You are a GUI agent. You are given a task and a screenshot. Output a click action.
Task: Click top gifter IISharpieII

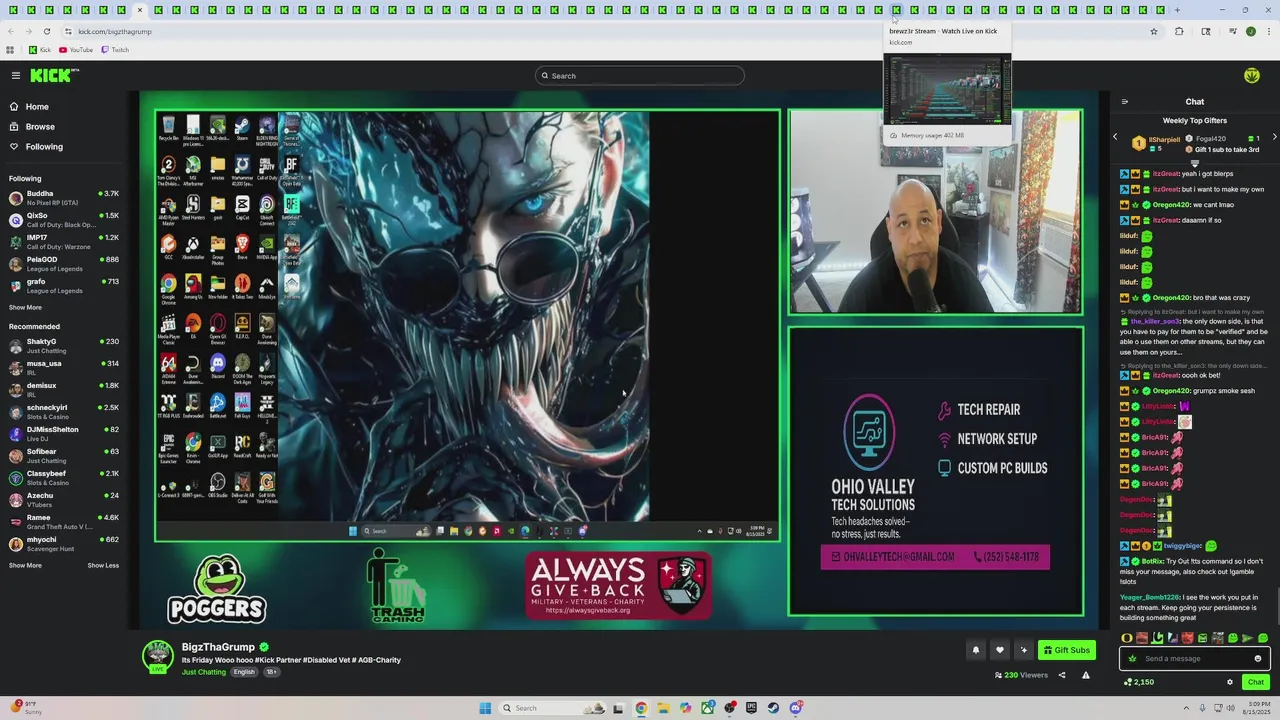pyautogui.click(x=1164, y=139)
